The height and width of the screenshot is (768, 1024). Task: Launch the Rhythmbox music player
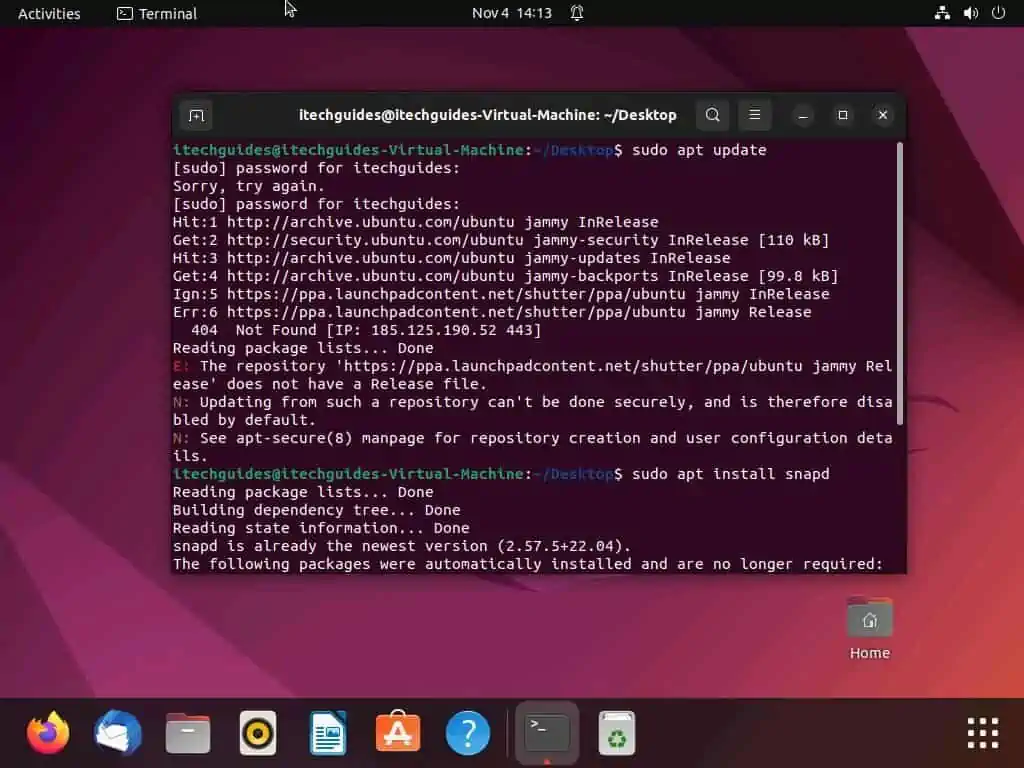pos(257,733)
